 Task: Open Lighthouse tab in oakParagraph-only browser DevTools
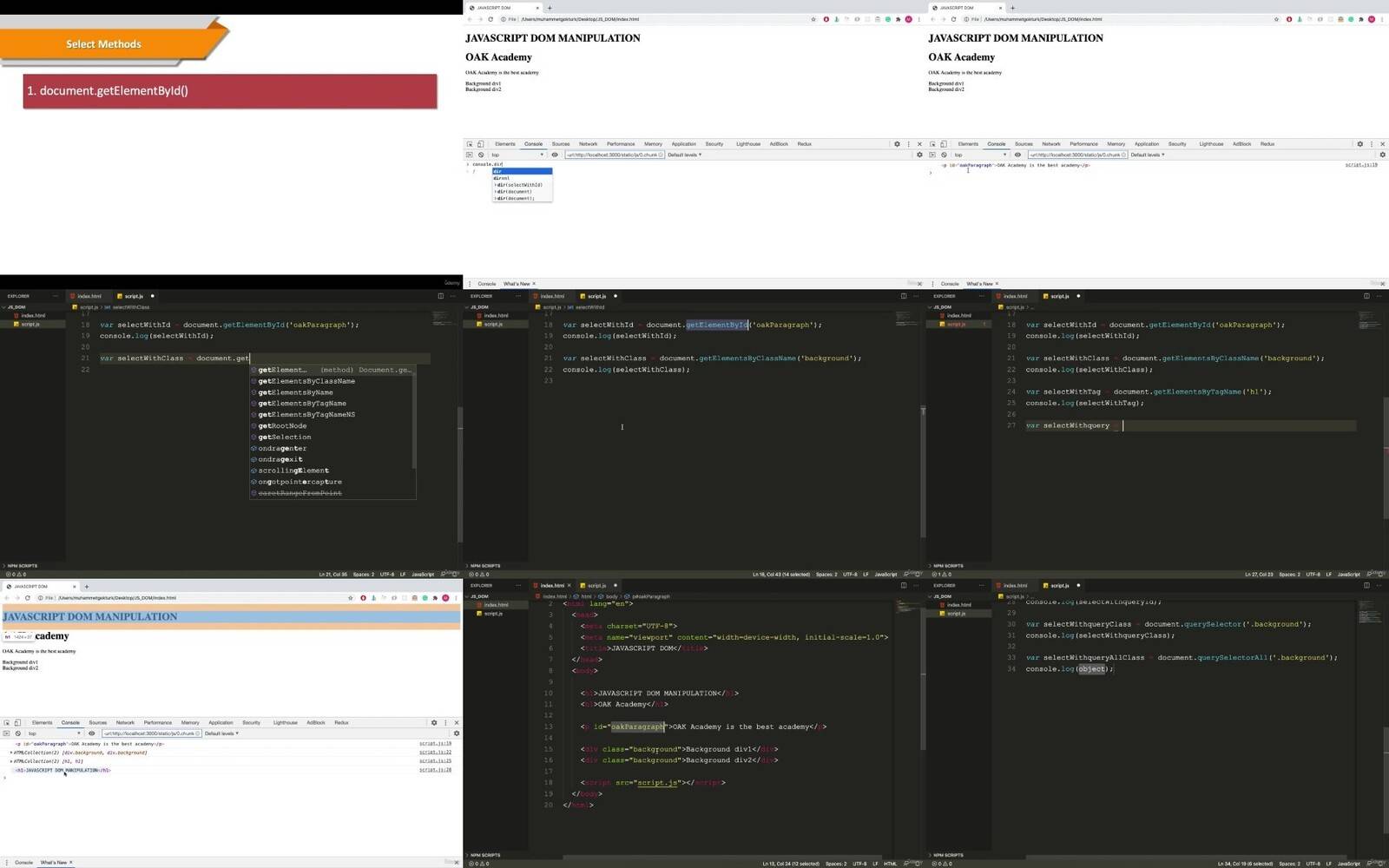pyautogui.click(x=1211, y=144)
